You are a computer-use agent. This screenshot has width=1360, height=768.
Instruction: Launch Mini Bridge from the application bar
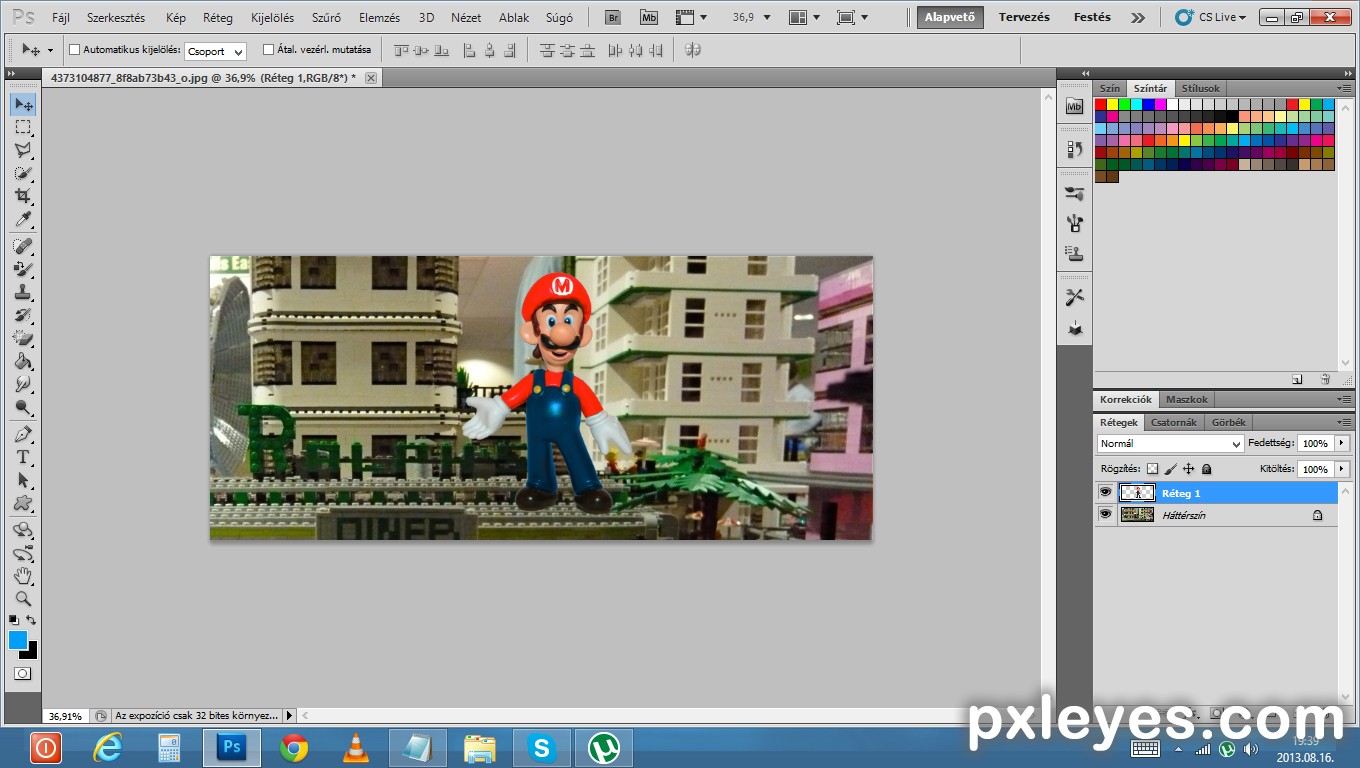click(x=649, y=17)
